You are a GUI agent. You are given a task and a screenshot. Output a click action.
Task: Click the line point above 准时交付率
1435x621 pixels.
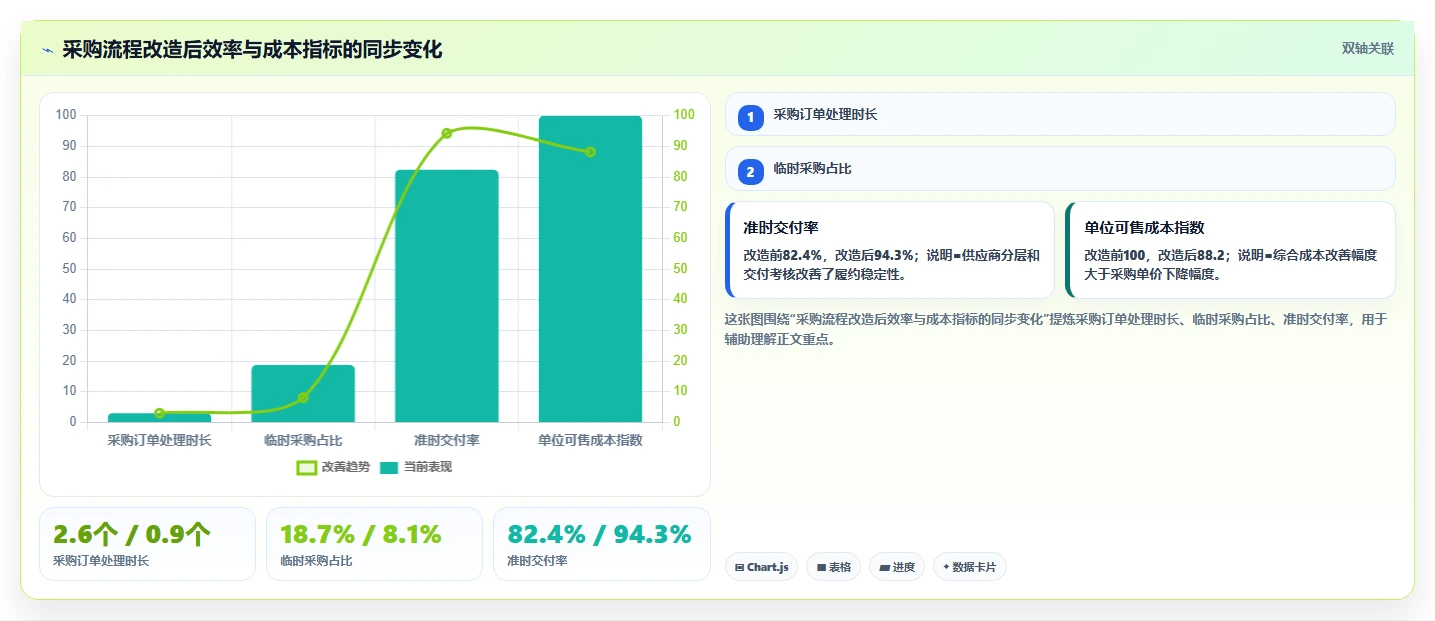447,133
